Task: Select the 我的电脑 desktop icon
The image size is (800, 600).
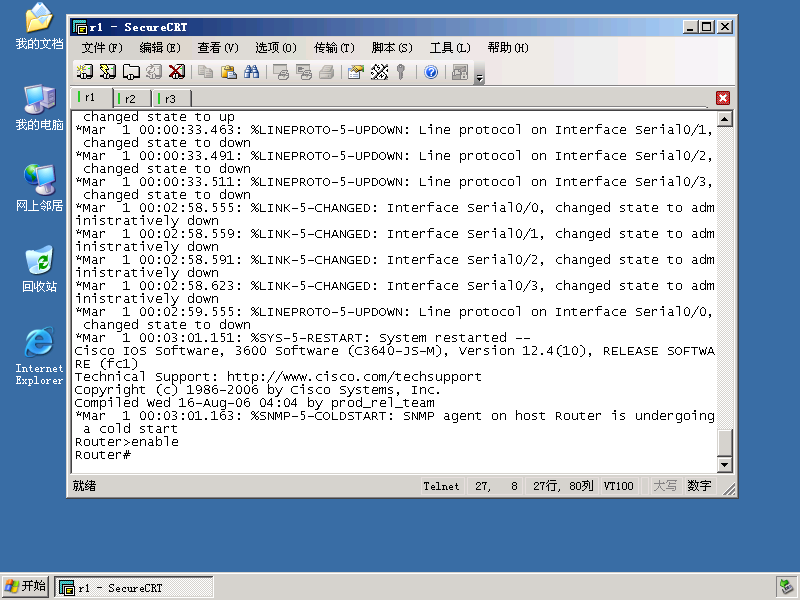Action: [39, 108]
